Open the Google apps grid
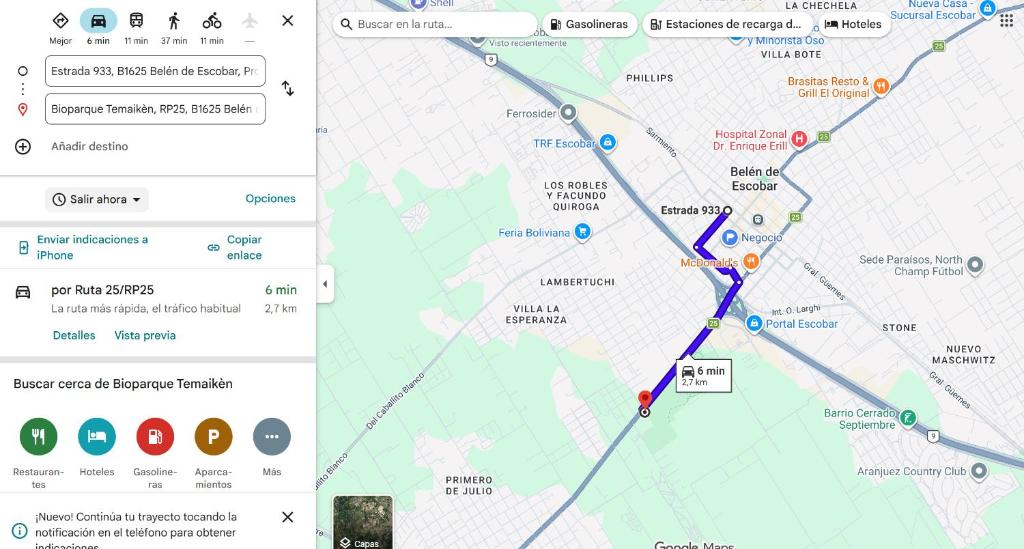1024x549 pixels. coord(1006,22)
